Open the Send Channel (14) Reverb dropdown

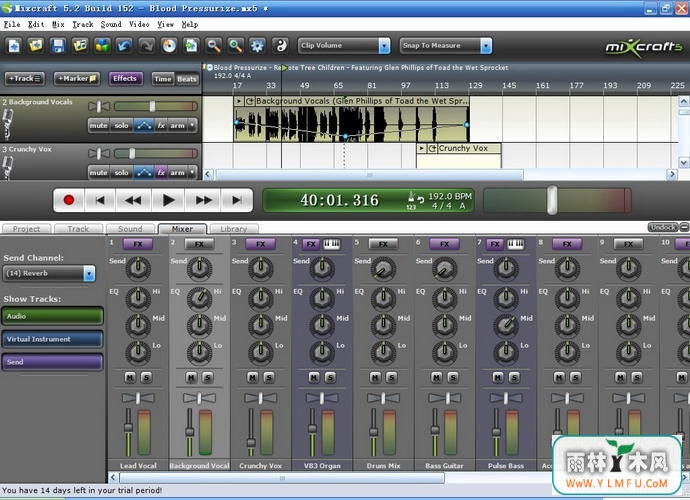(x=49, y=273)
